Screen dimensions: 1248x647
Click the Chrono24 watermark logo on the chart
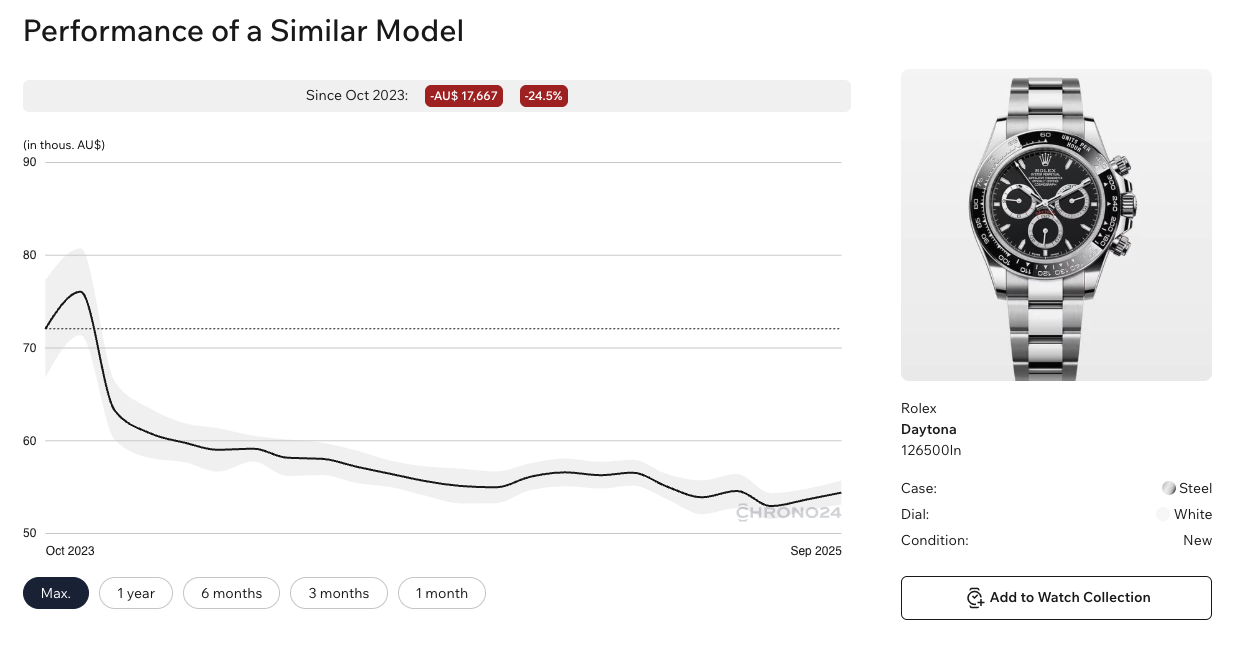(788, 514)
